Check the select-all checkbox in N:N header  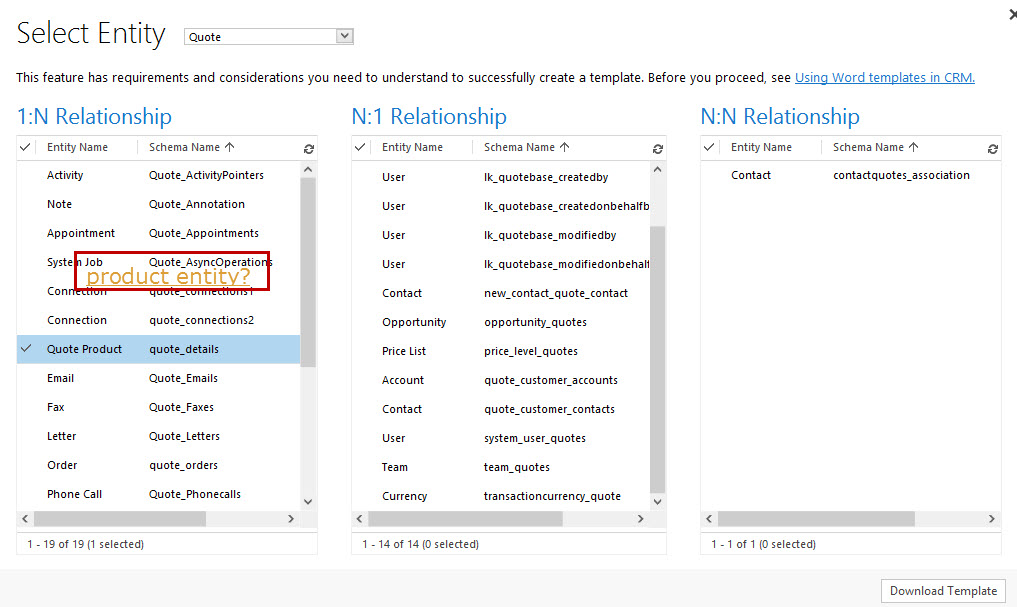(709, 147)
